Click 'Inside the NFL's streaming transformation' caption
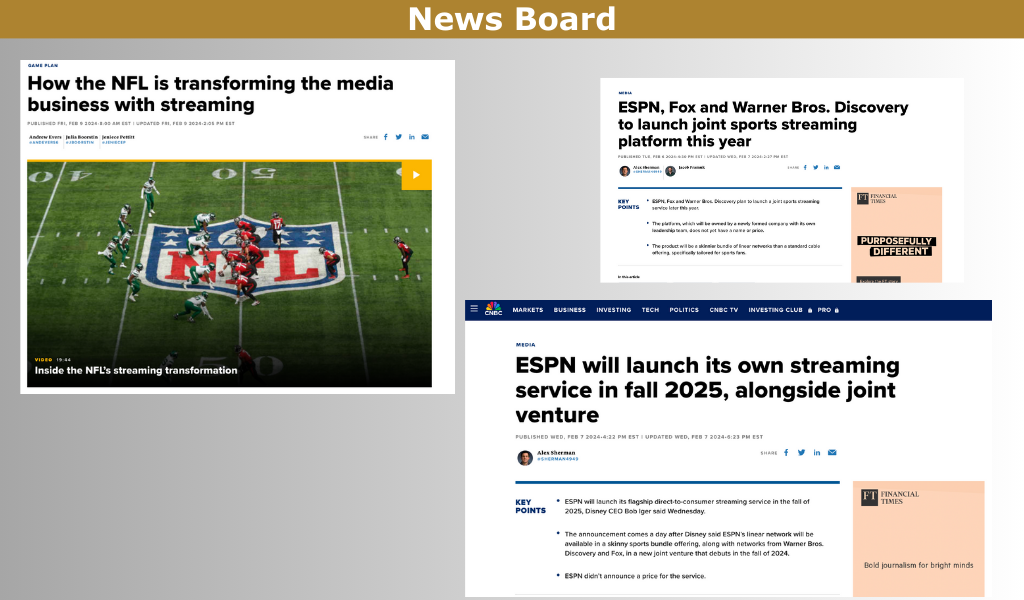 coord(136,370)
